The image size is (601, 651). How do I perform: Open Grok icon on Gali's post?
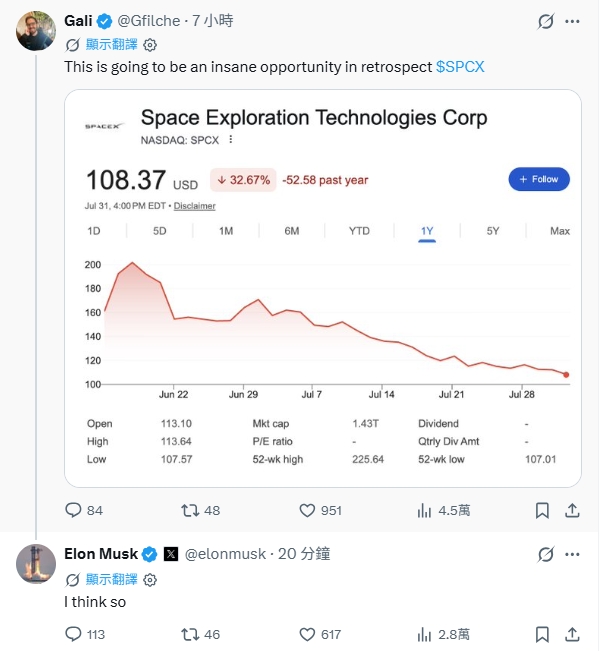point(545,21)
